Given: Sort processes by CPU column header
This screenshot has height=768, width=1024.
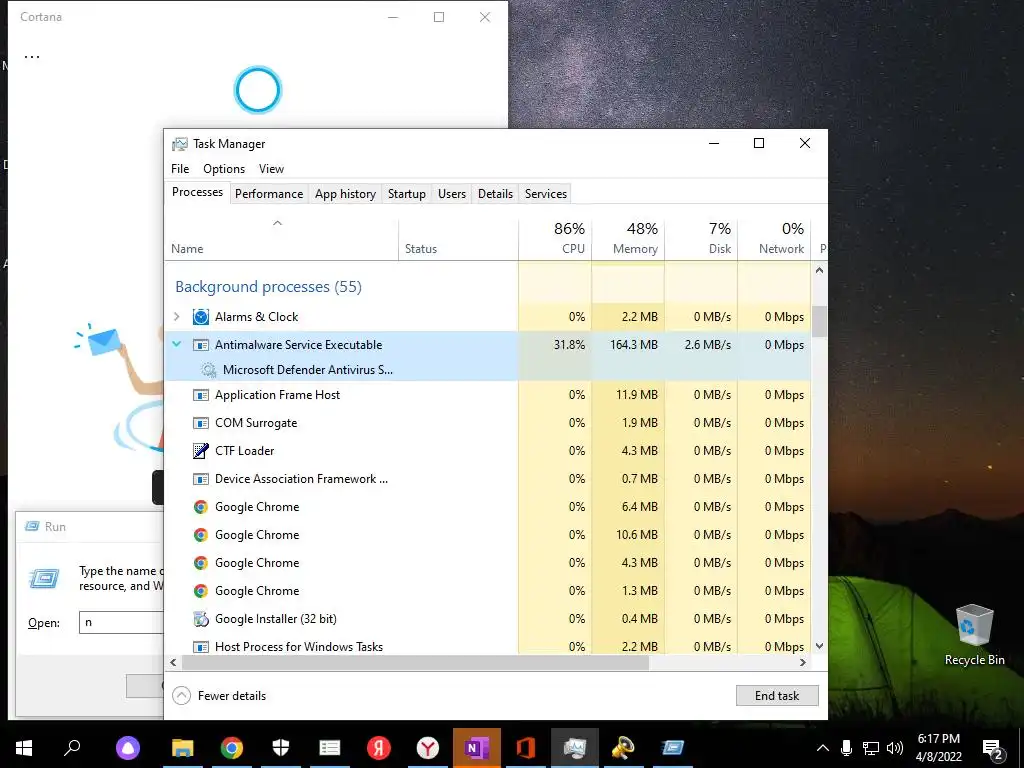Looking at the screenshot, I should (555, 239).
